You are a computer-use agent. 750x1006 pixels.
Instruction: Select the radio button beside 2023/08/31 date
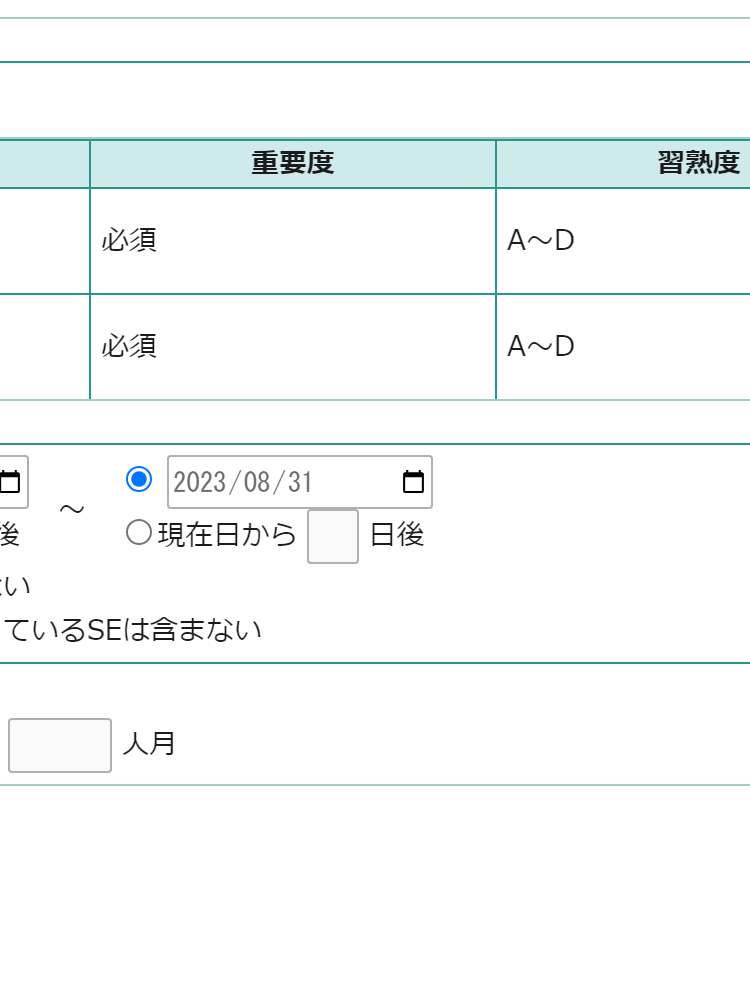tap(139, 480)
